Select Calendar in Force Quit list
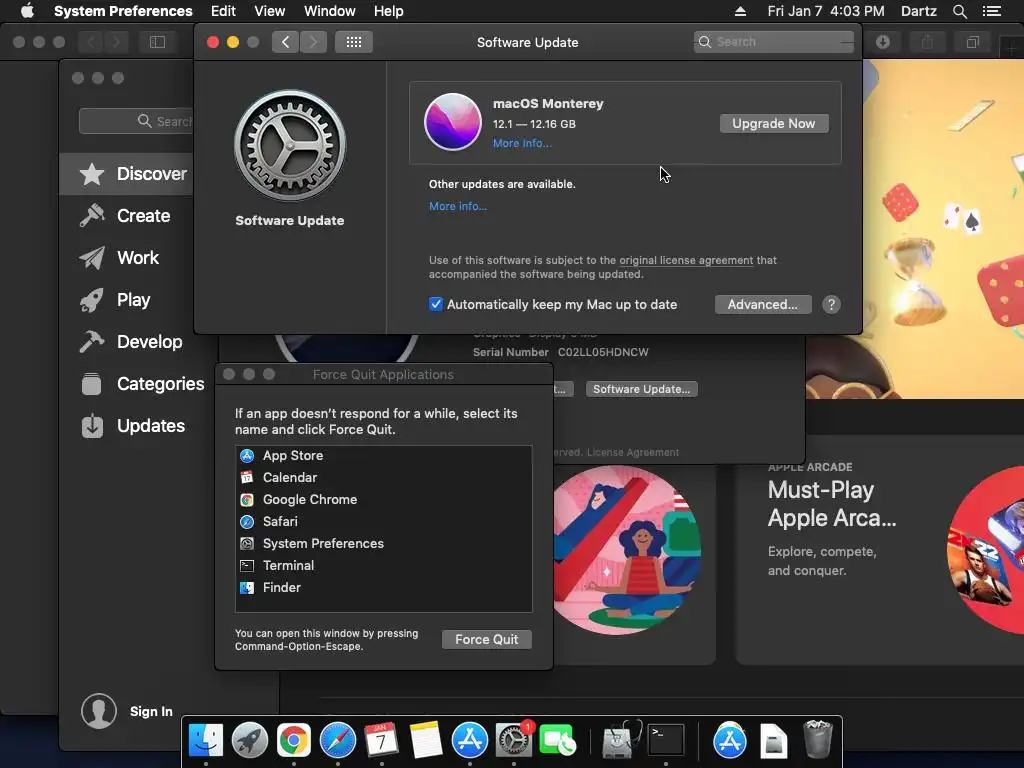Screen dimensions: 1024x768 point(383,477)
